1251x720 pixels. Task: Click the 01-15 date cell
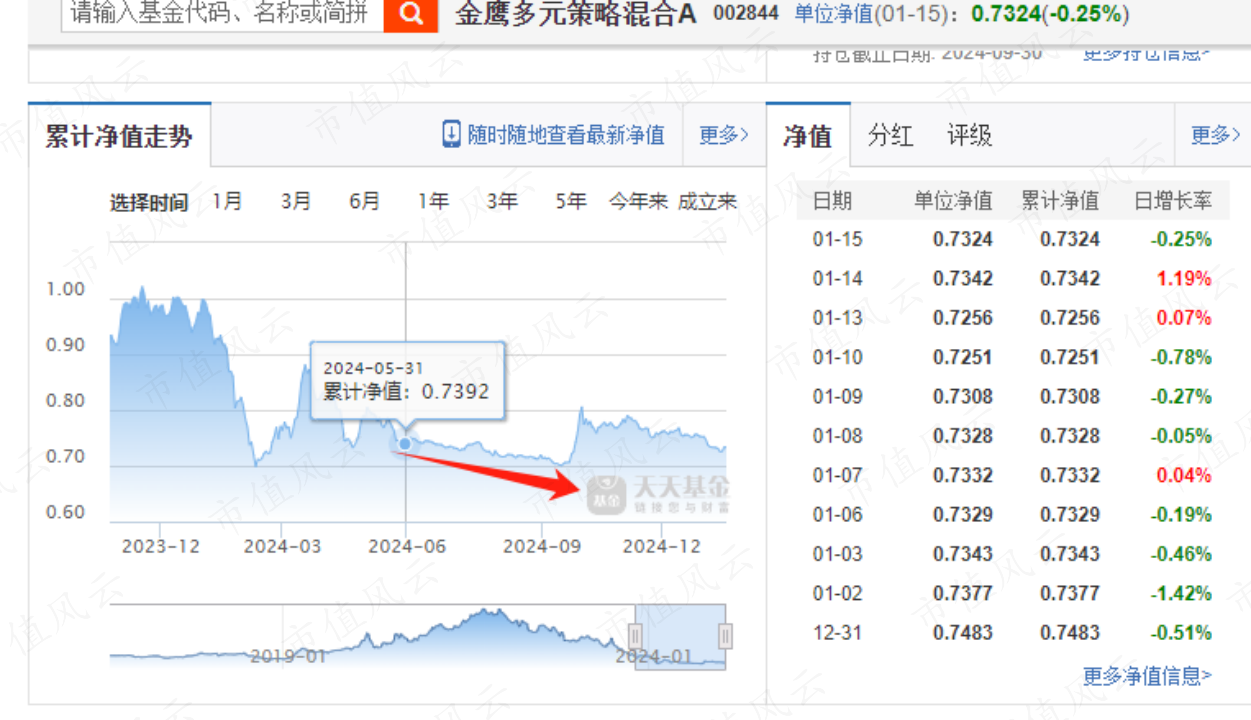[x=837, y=239]
